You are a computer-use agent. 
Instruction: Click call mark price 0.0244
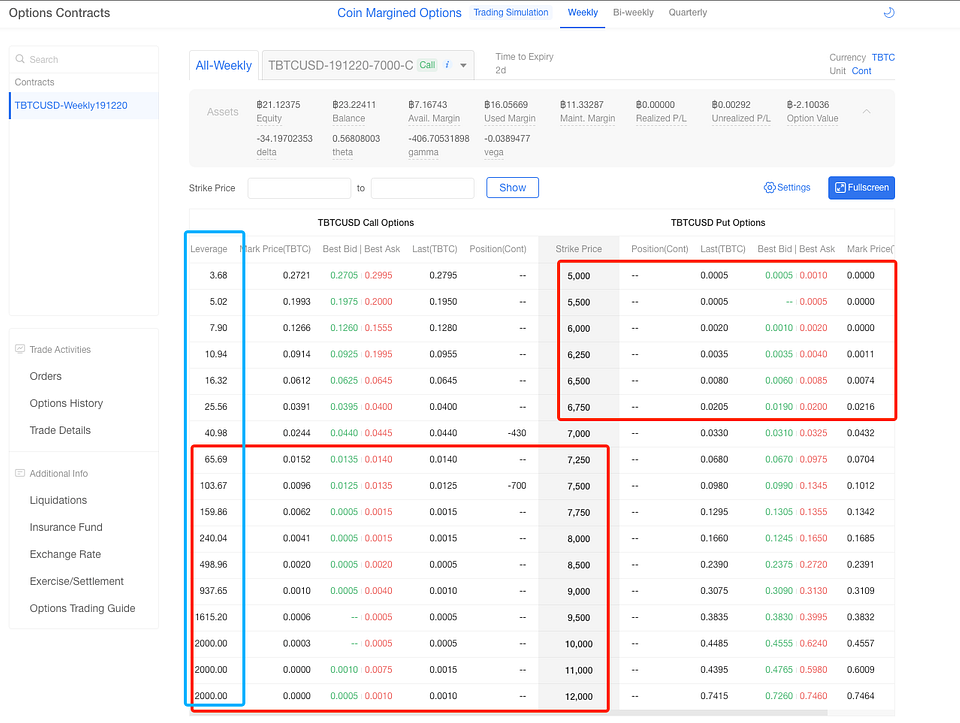click(x=296, y=433)
